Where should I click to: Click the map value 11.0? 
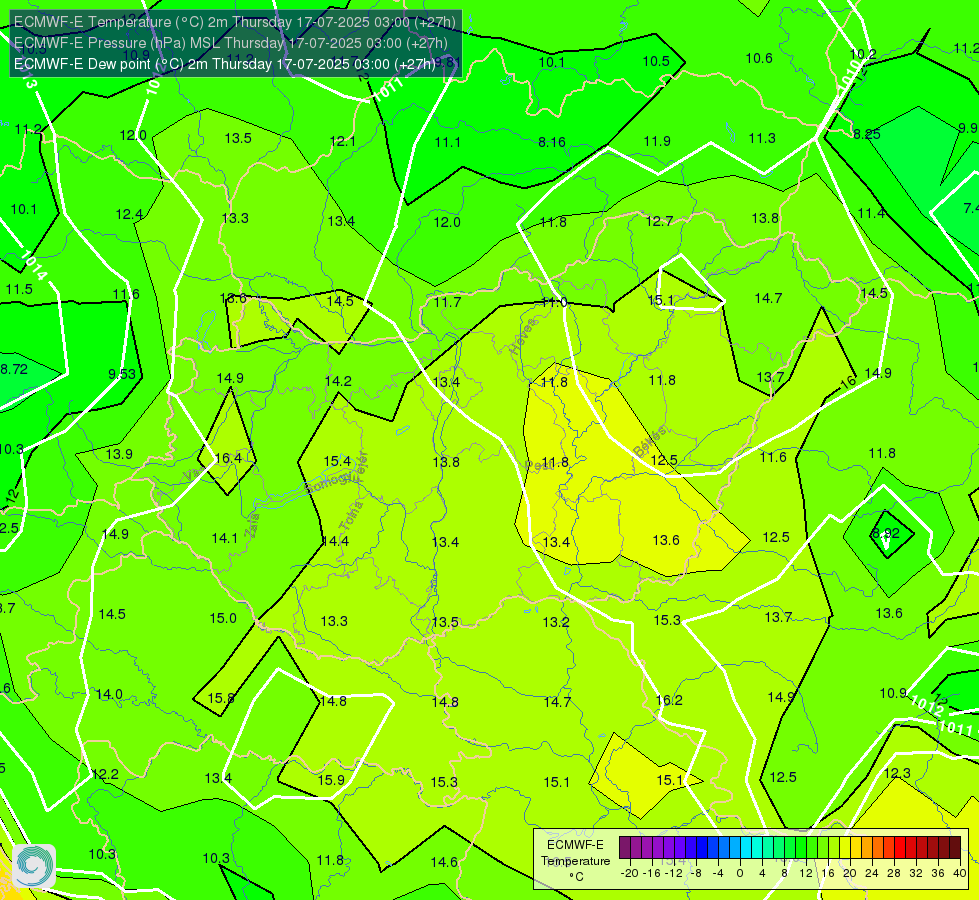point(554,302)
